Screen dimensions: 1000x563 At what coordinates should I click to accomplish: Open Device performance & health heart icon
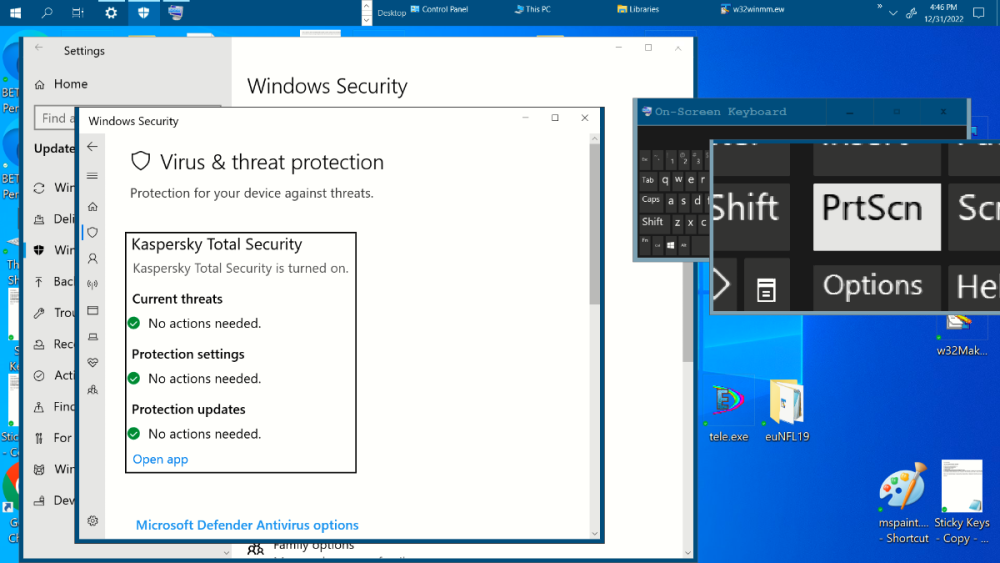pyautogui.click(x=92, y=362)
